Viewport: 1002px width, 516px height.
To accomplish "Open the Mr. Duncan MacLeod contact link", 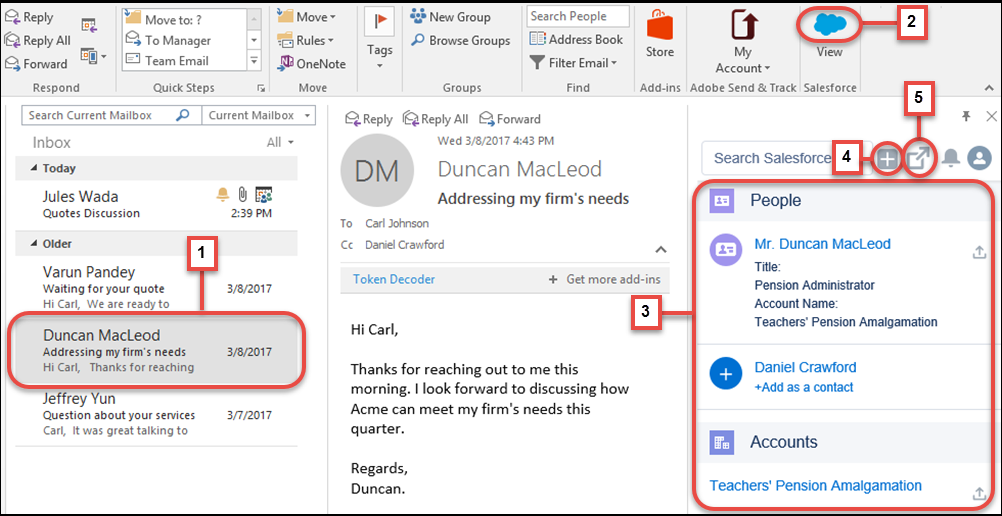I will [822, 244].
